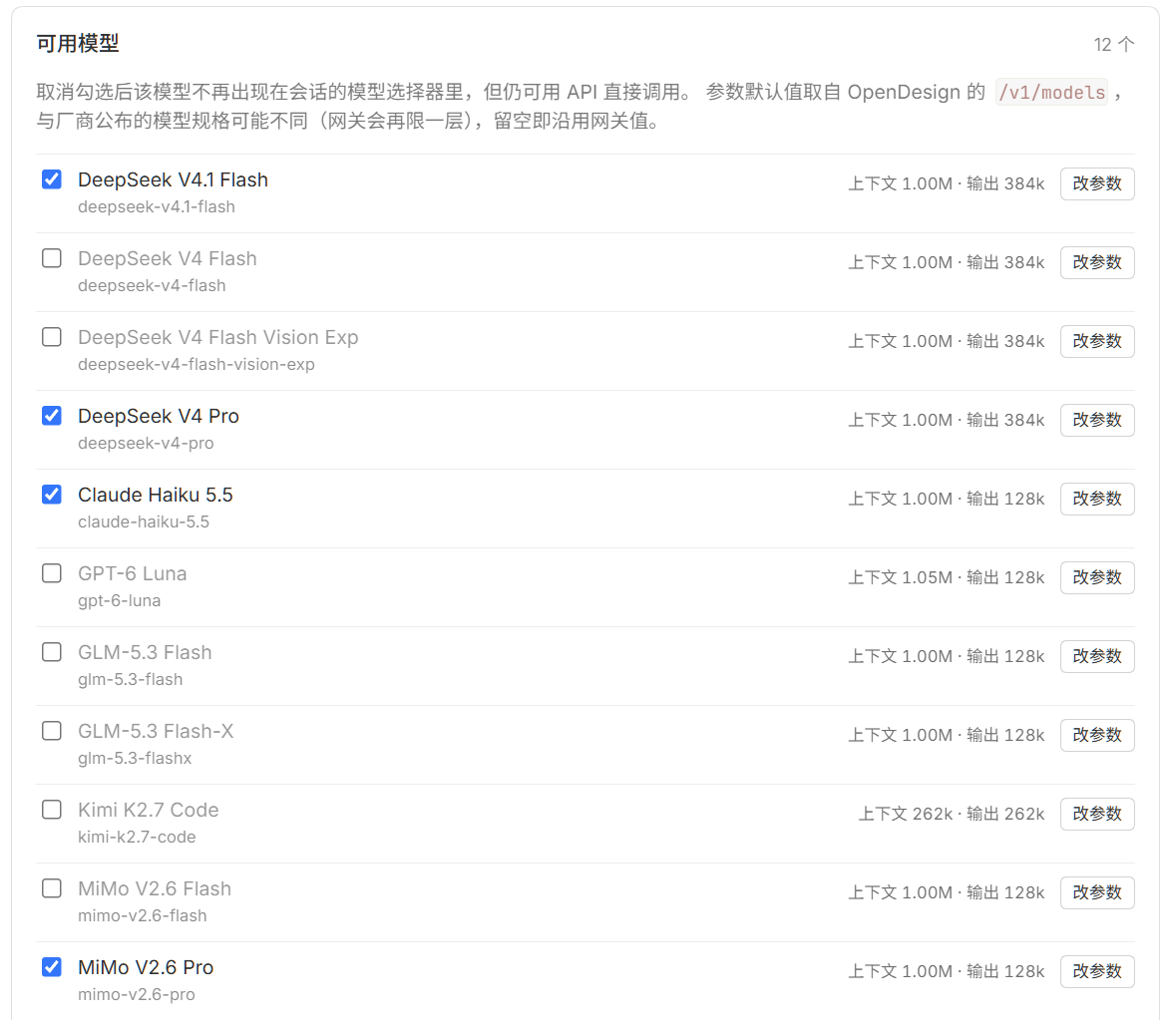Screen dimensions: 1170x1036
Task: Edit parameters of GPT-6 Luna
Action: [x=1097, y=577]
